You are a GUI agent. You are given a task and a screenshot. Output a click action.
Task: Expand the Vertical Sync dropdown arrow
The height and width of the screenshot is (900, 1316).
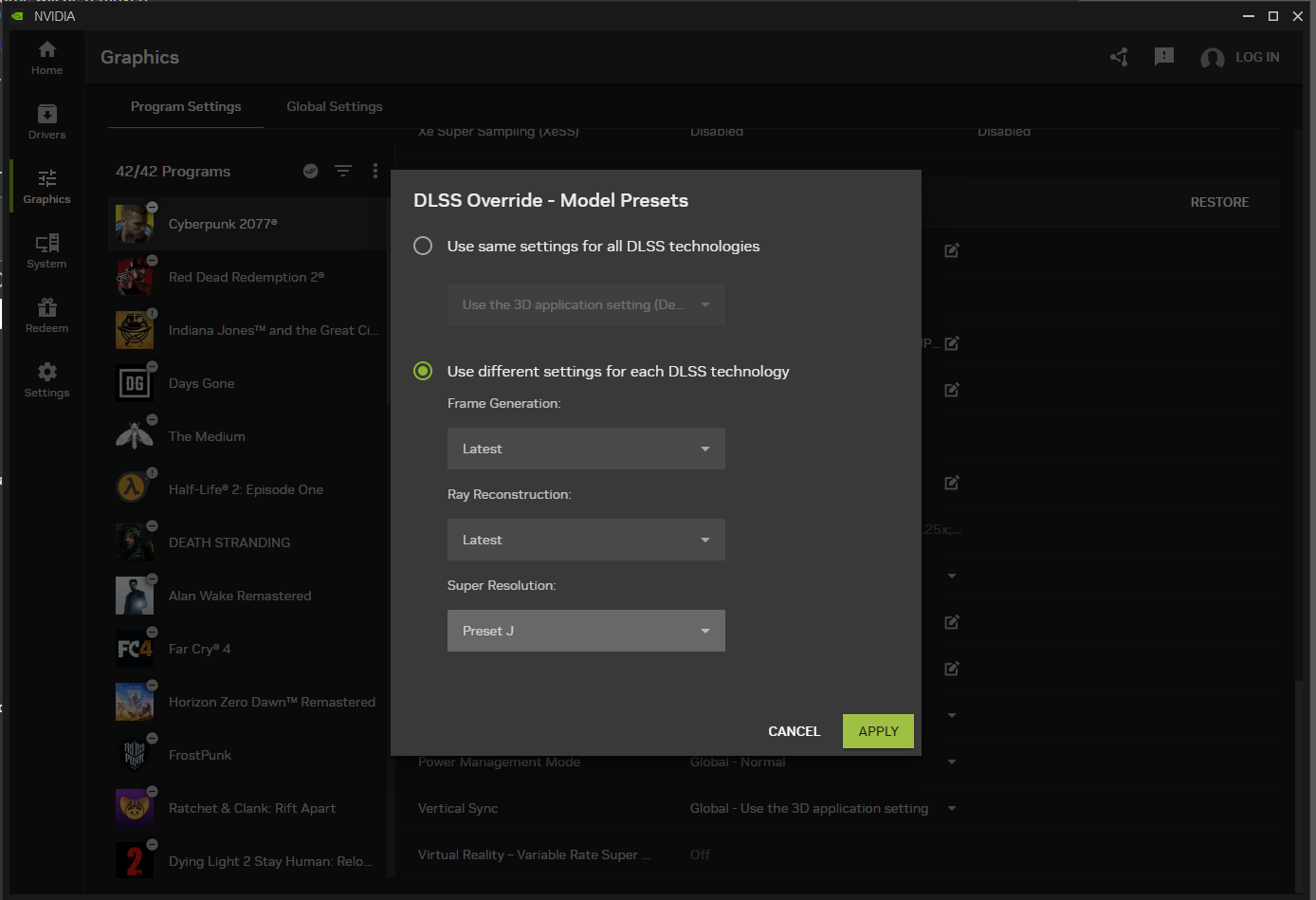pos(952,808)
